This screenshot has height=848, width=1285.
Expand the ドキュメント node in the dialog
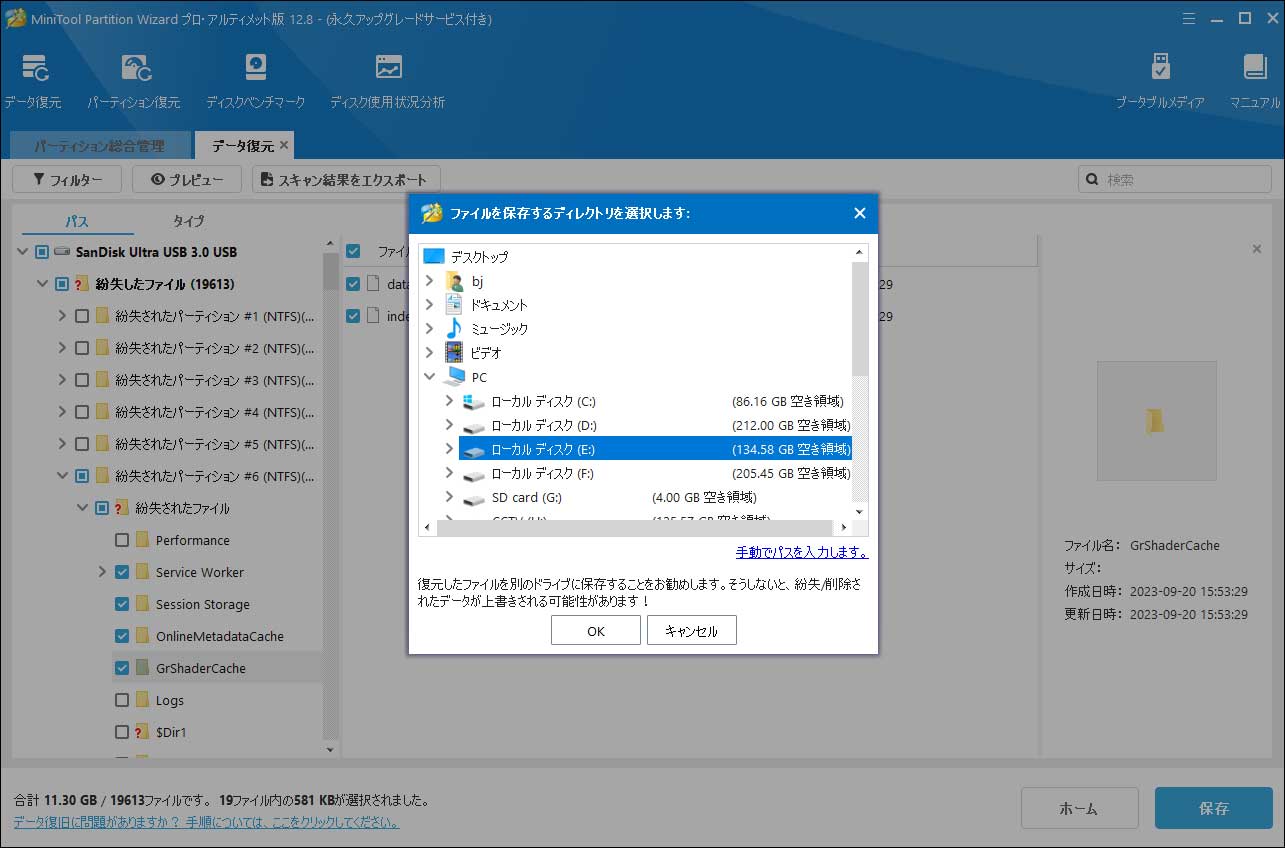point(430,305)
